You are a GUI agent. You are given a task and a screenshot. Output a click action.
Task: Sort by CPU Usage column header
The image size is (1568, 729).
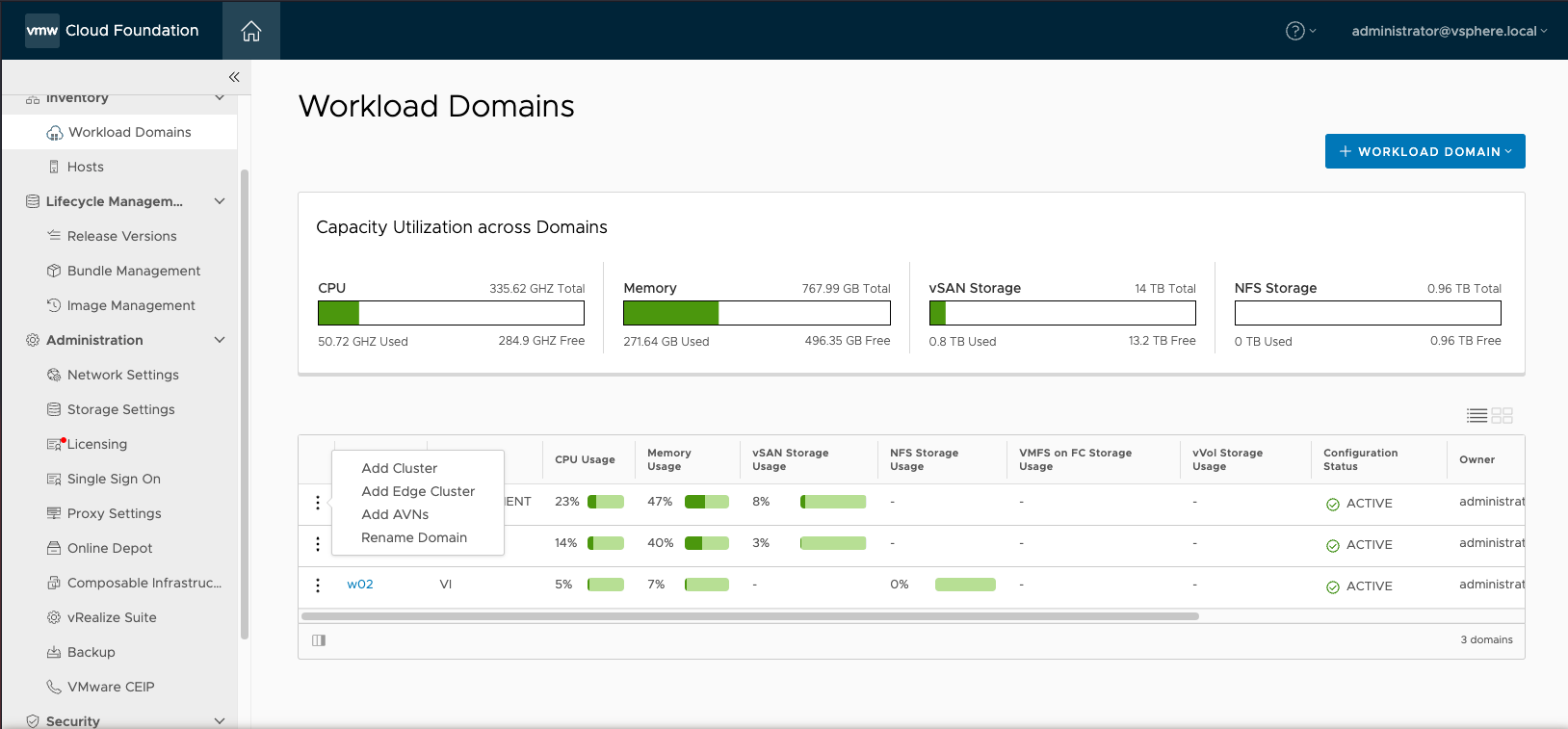click(585, 459)
